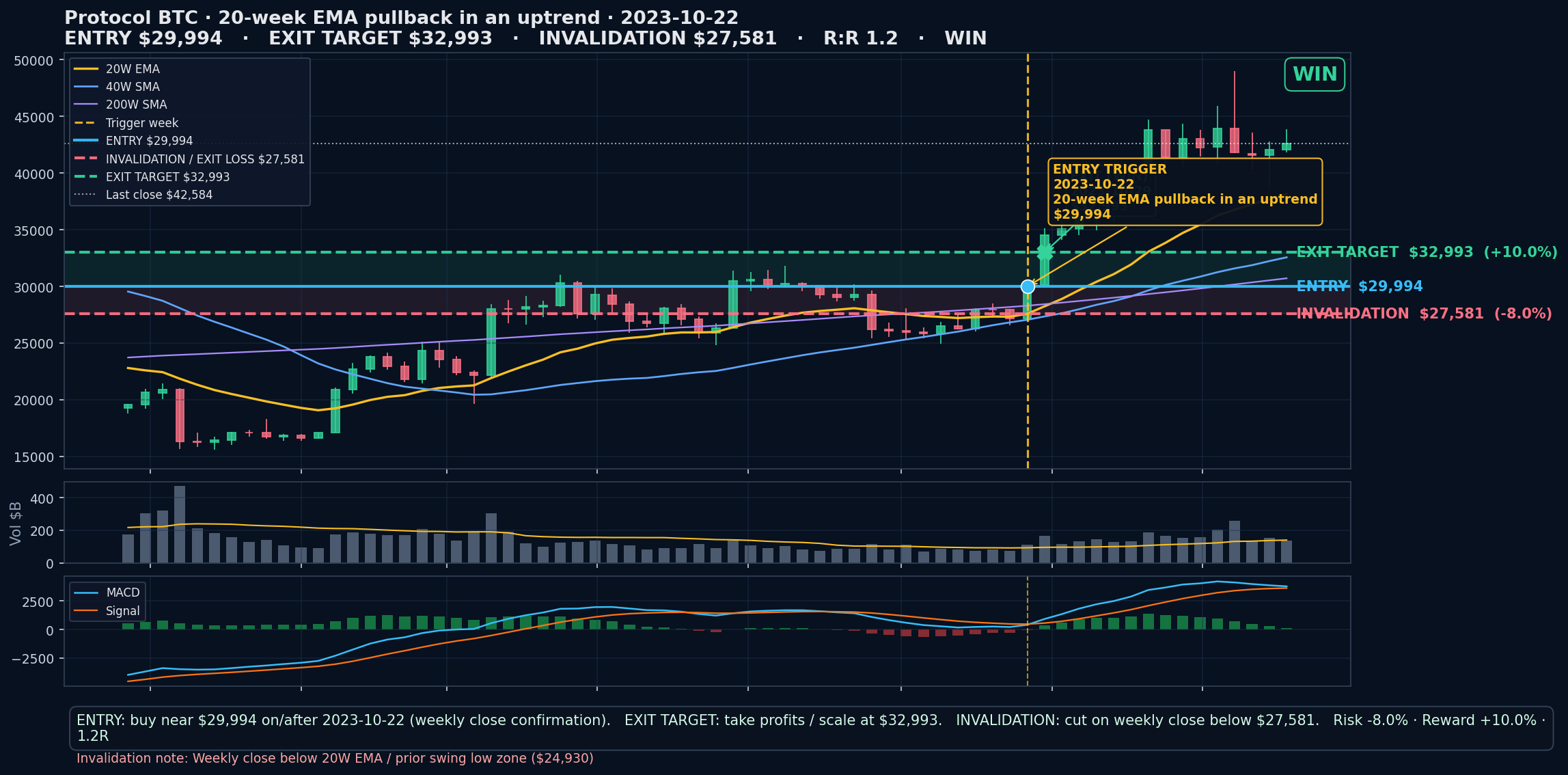Click the ENTRY $29,994 legend entry

pyautogui.click(x=133, y=141)
